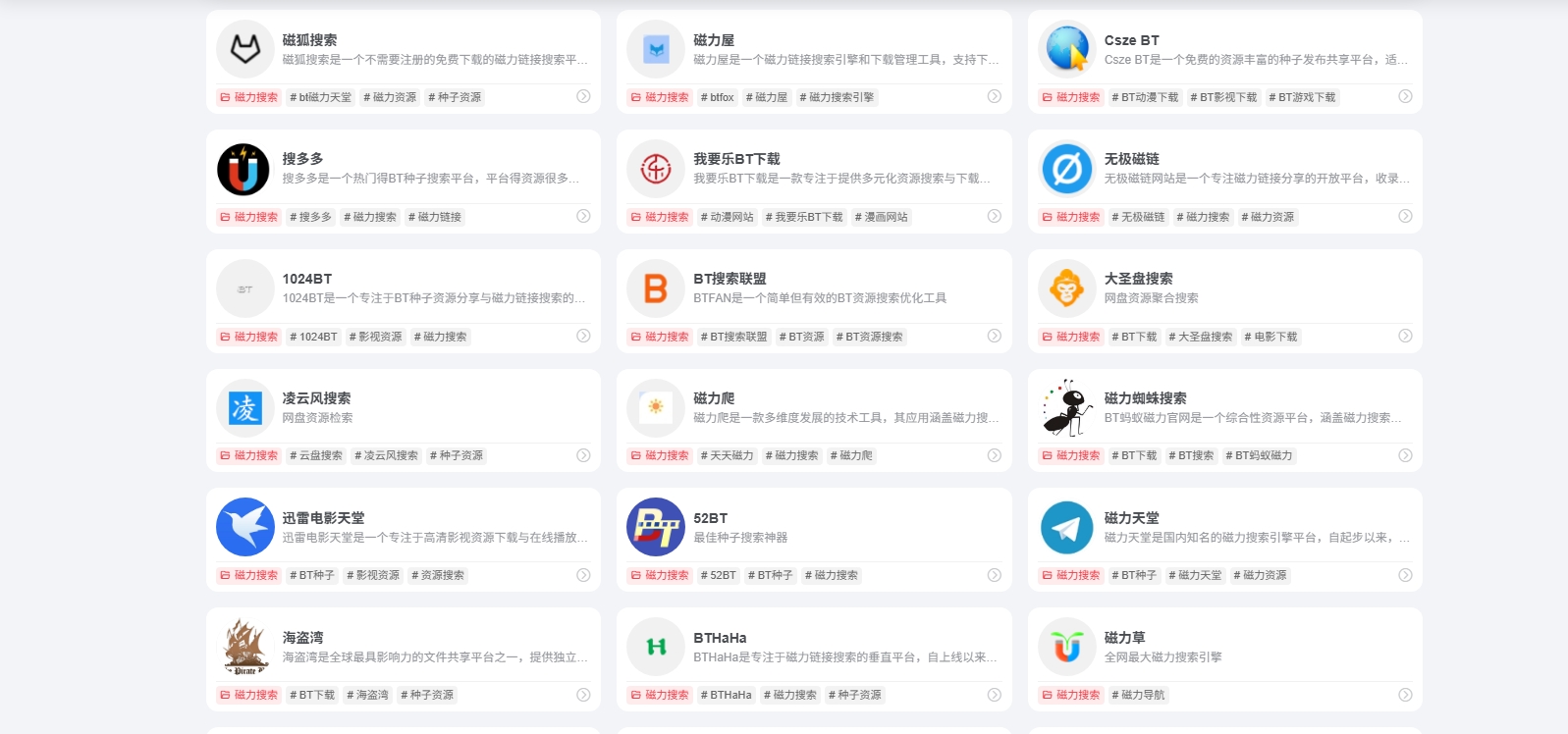
Task: Click the 全网最大磁力搜索引擎 description text
Action: [1163, 657]
